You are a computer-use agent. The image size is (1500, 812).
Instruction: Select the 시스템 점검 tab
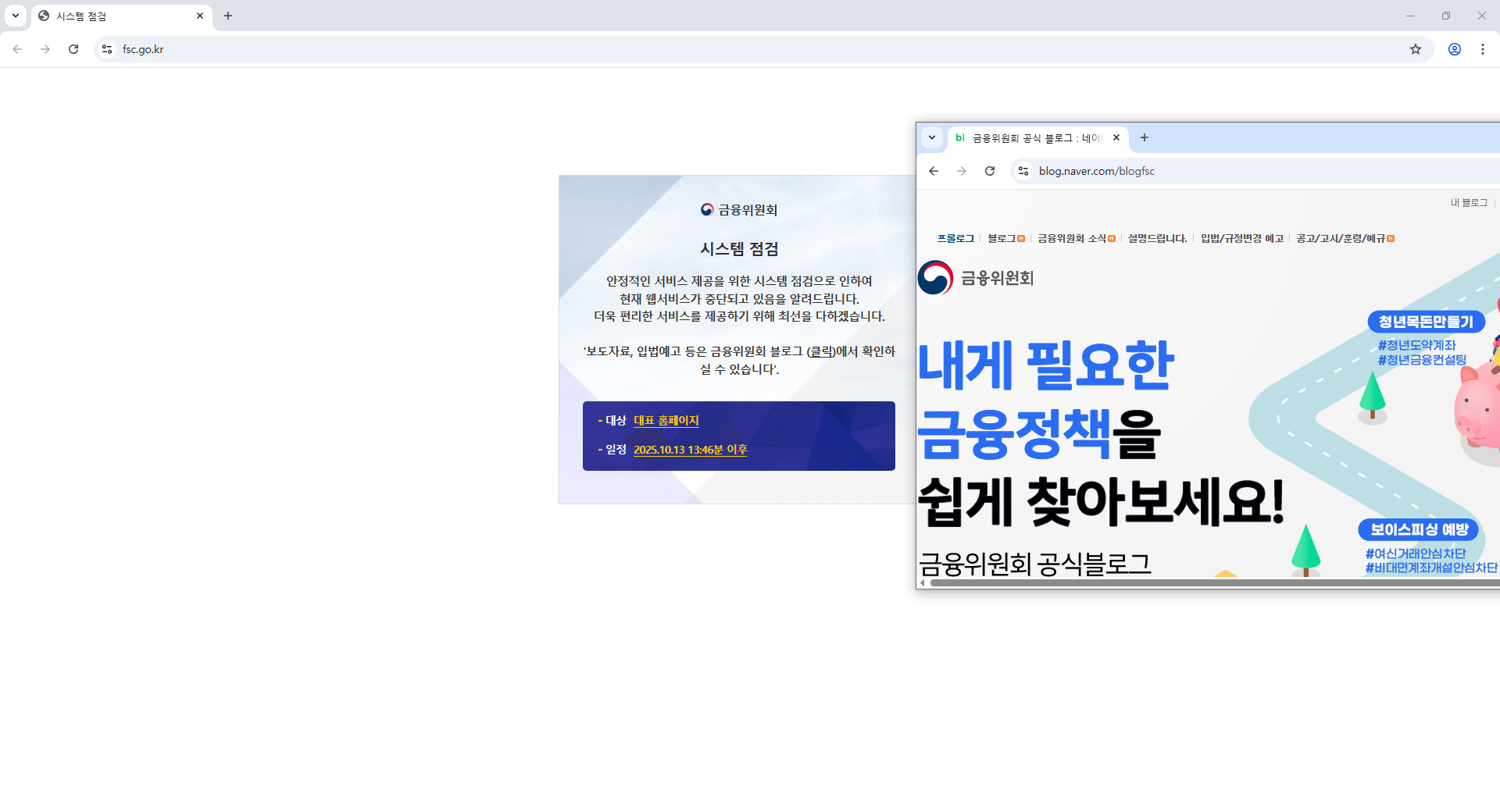tap(121, 16)
